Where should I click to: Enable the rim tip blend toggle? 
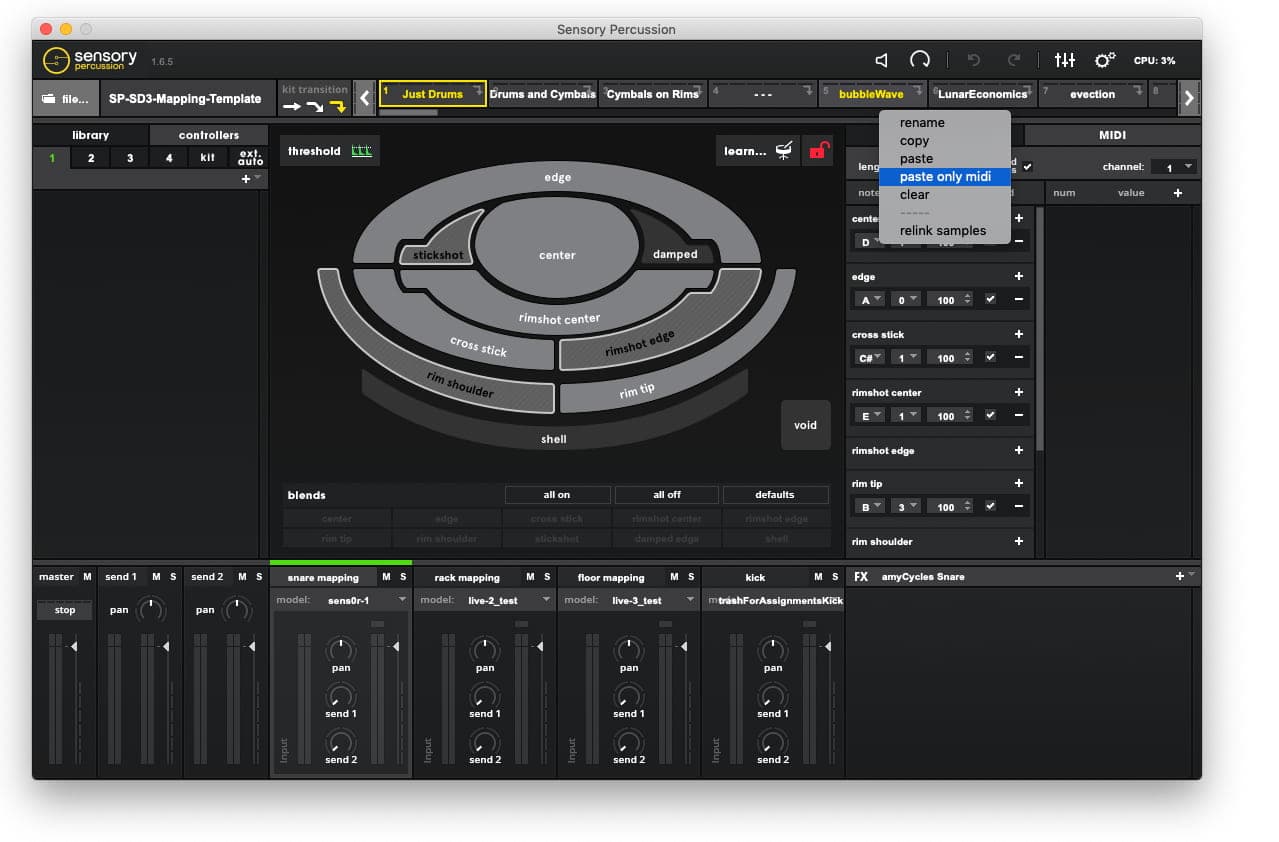coord(336,538)
